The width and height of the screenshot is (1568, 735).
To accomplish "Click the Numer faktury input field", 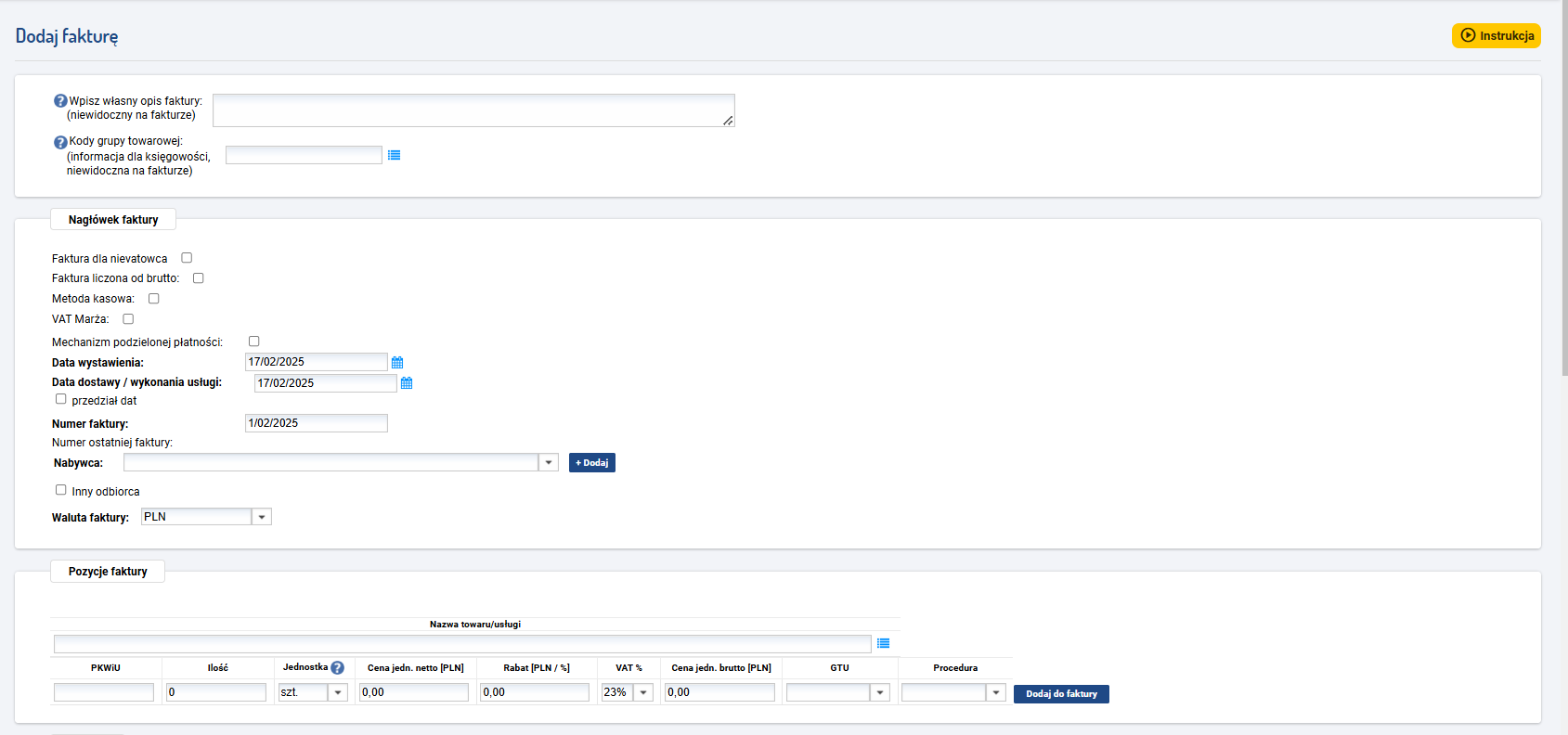I will tap(316, 423).
